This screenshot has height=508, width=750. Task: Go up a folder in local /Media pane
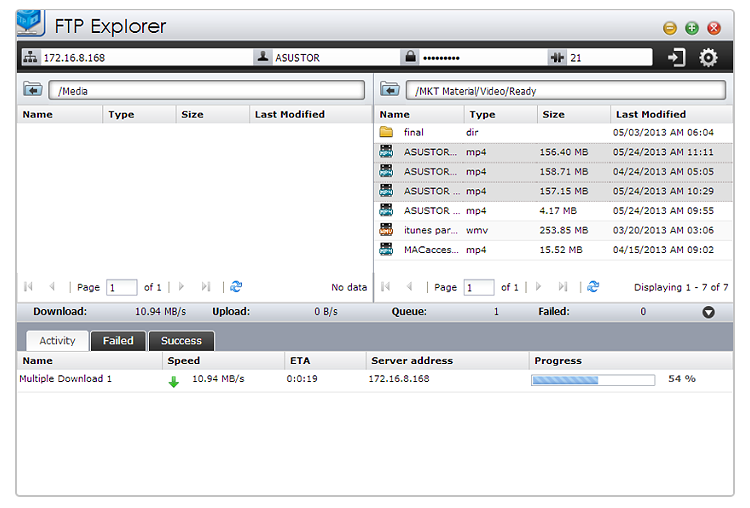coord(33,91)
